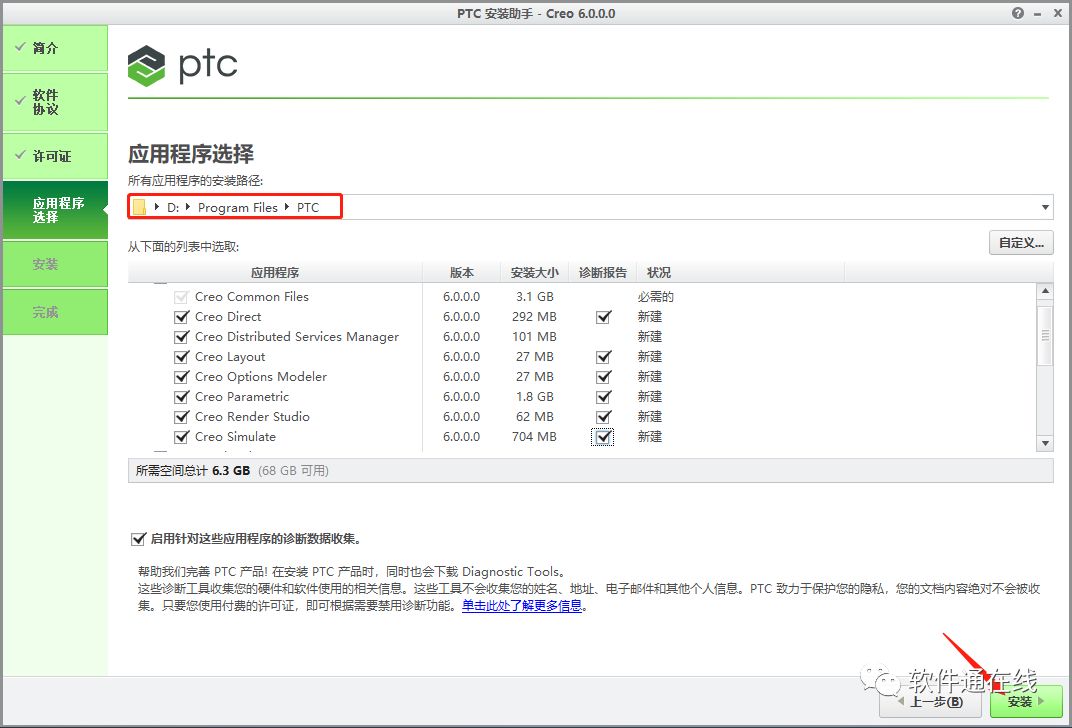The width and height of the screenshot is (1072, 728).
Task: Toggle diagnostic report for Creo Simulate
Action: click(603, 437)
